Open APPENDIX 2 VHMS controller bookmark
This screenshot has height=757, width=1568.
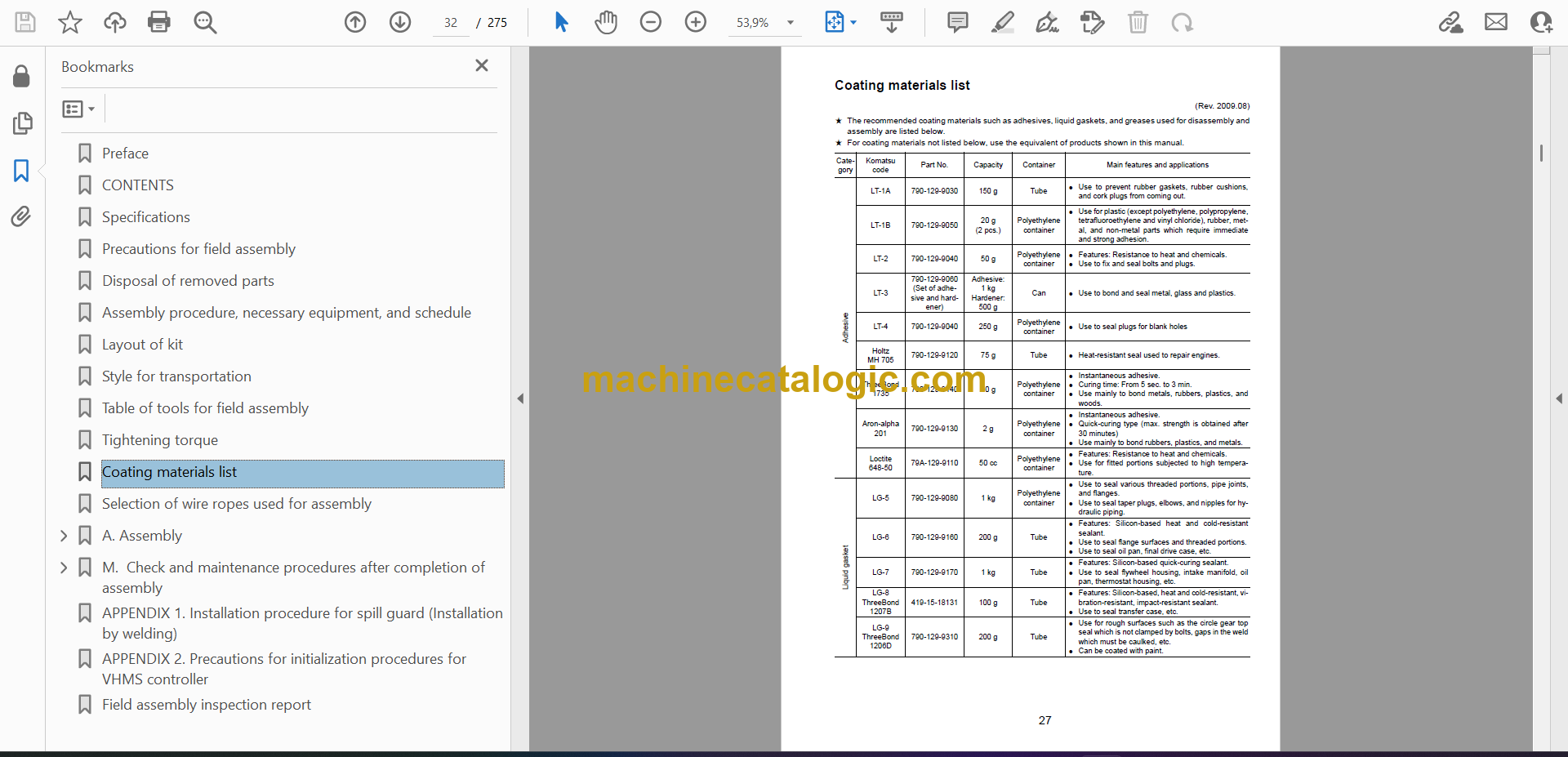[x=284, y=669]
